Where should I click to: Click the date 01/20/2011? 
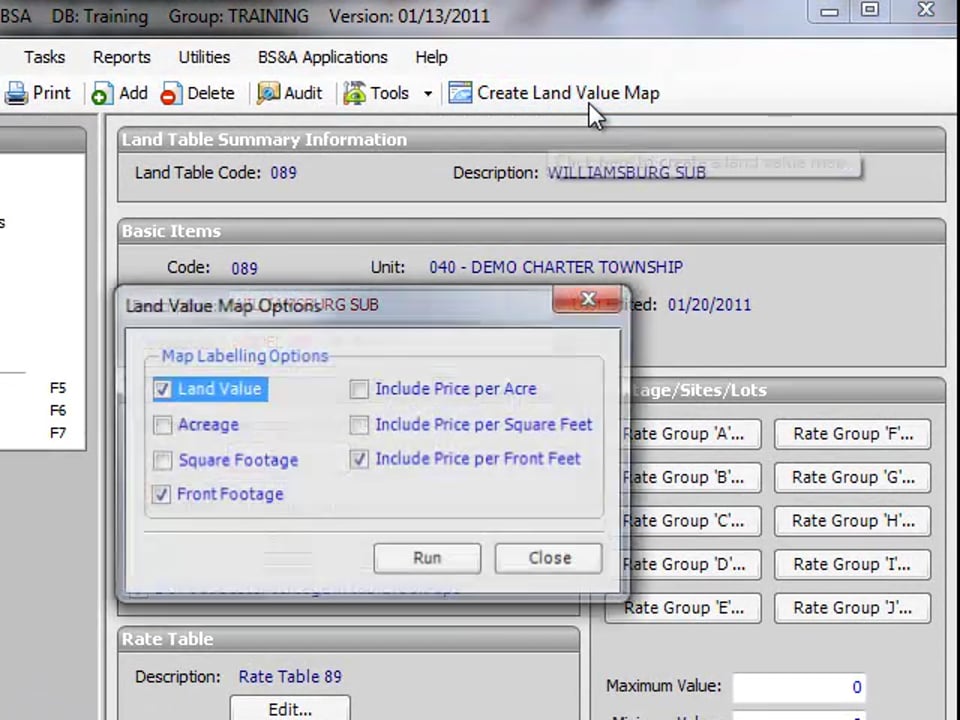[x=709, y=305]
